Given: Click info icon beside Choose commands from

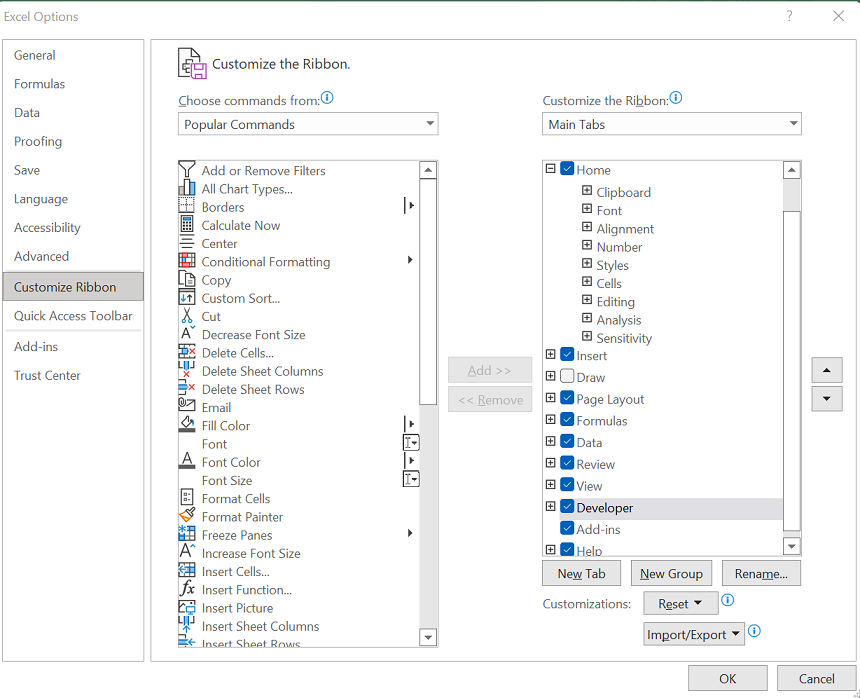Looking at the screenshot, I should click(327, 98).
